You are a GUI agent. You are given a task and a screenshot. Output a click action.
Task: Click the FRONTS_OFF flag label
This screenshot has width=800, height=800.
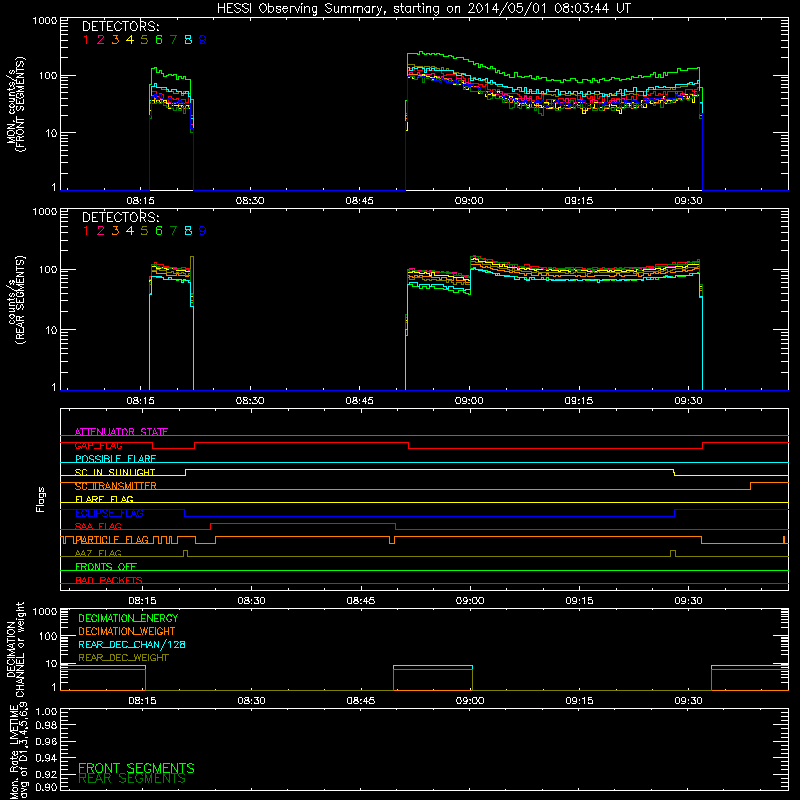(x=106, y=566)
